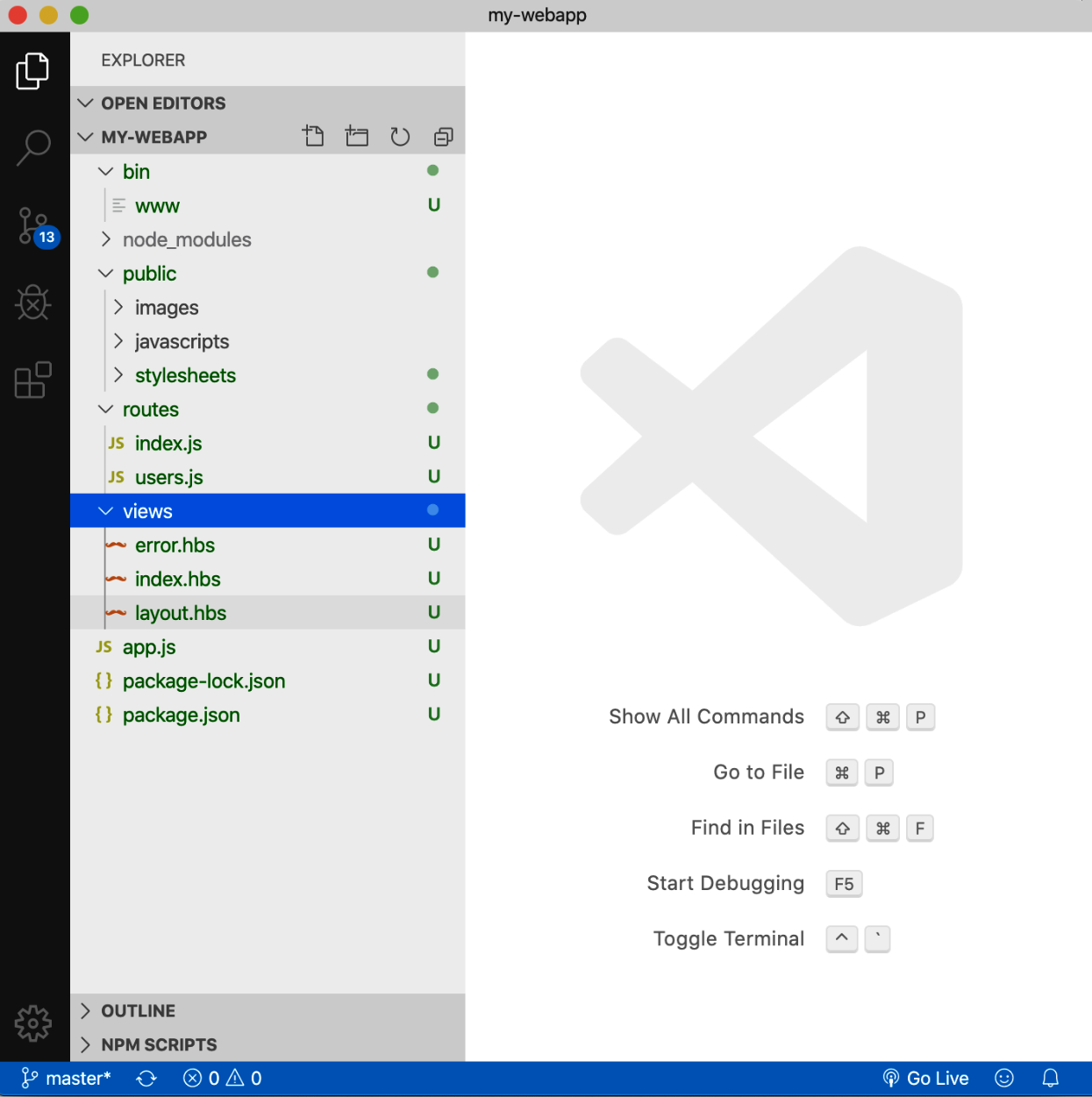The height and width of the screenshot is (1097, 1092).
Task: Open the Debug view icon
Action: pos(33,303)
